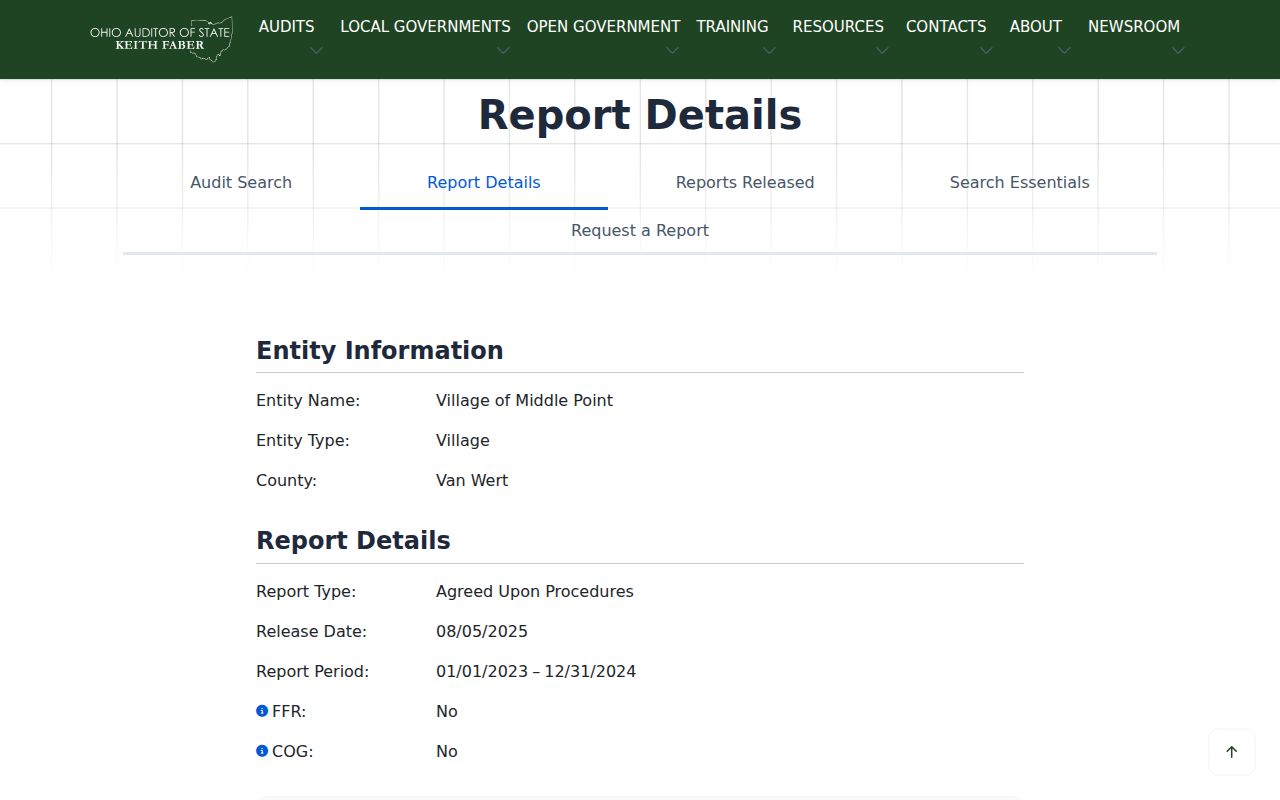Click the county value Van Wert
1280x800 pixels.
pyautogui.click(x=472, y=480)
